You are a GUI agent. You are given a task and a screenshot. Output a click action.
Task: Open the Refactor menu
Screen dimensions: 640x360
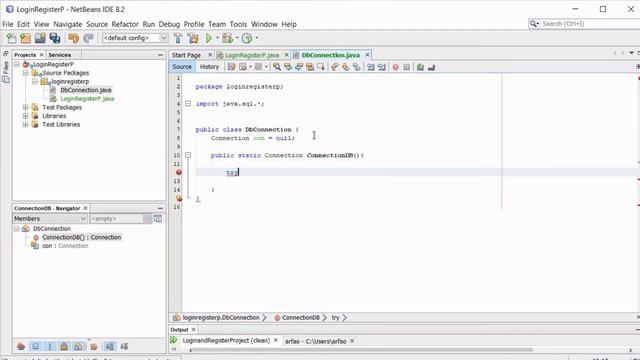[x=125, y=24]
